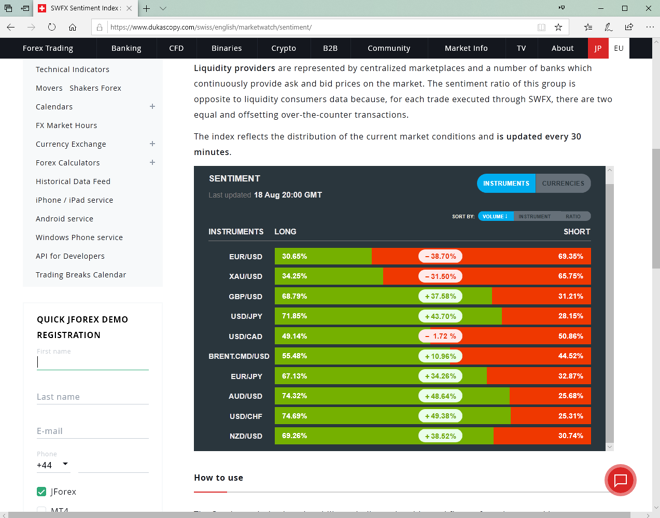Add page to favorites star icon
Screen dimensions: 660x518
coord(558,27)
